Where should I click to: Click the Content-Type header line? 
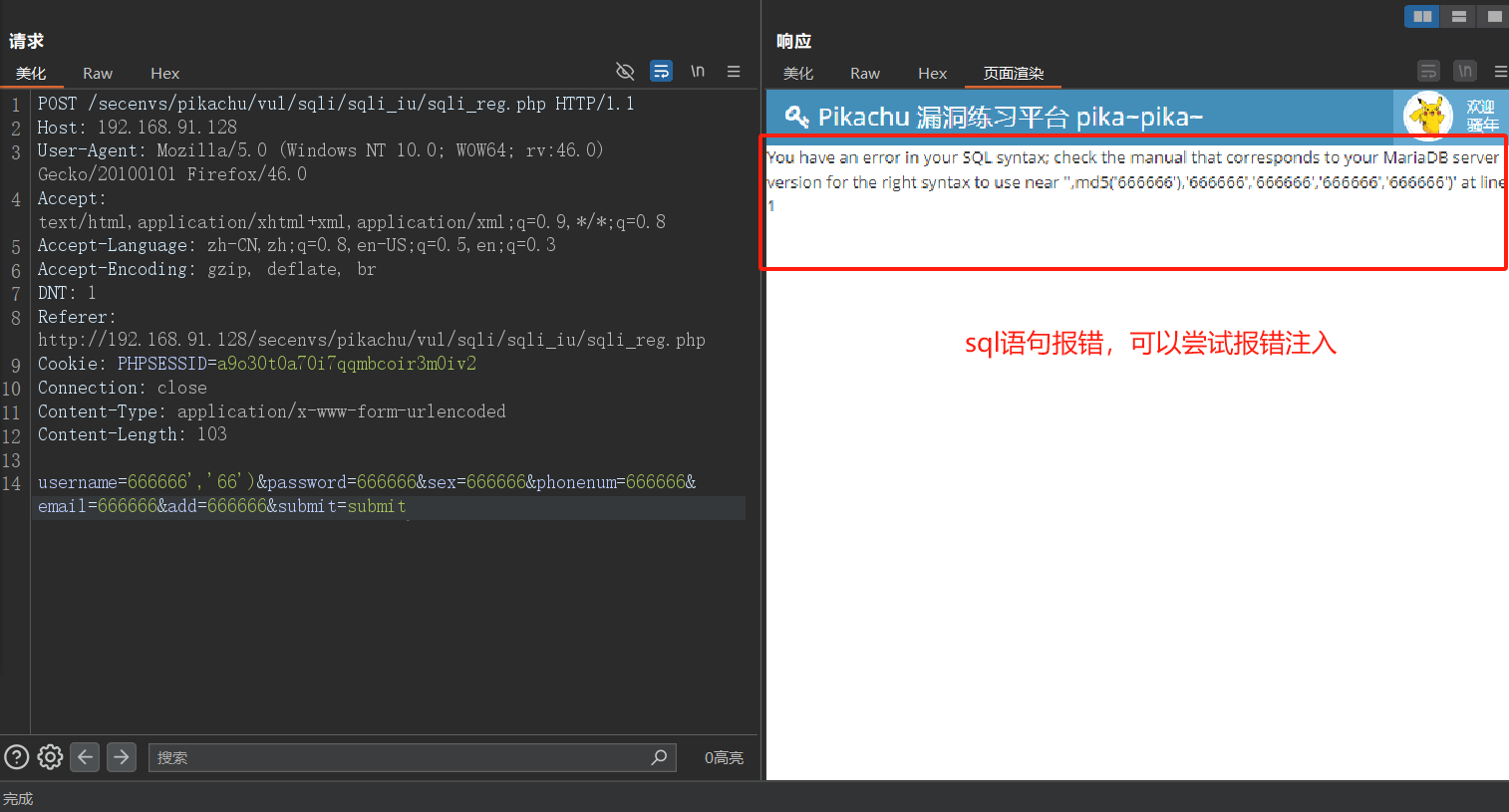(x=272, y=411)
